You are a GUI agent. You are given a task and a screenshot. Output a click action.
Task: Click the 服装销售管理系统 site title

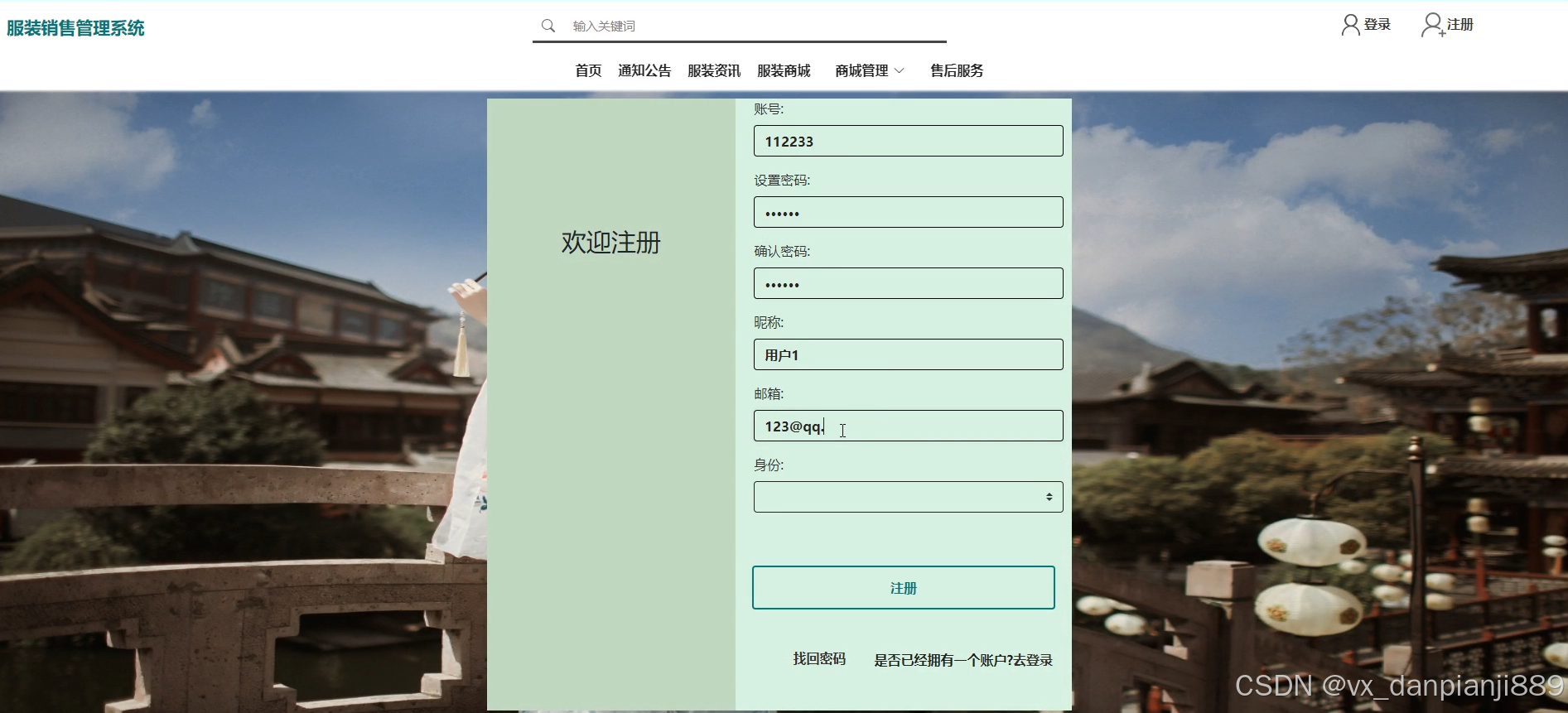tap(75, 28)
